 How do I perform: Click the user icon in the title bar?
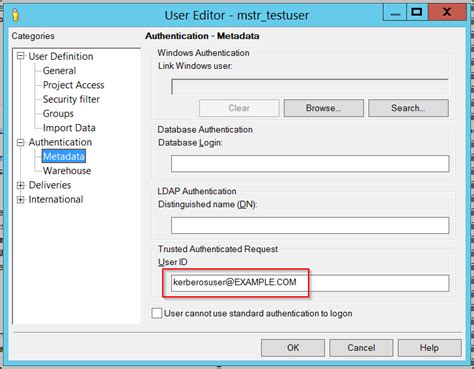click(x=15, y=15)
